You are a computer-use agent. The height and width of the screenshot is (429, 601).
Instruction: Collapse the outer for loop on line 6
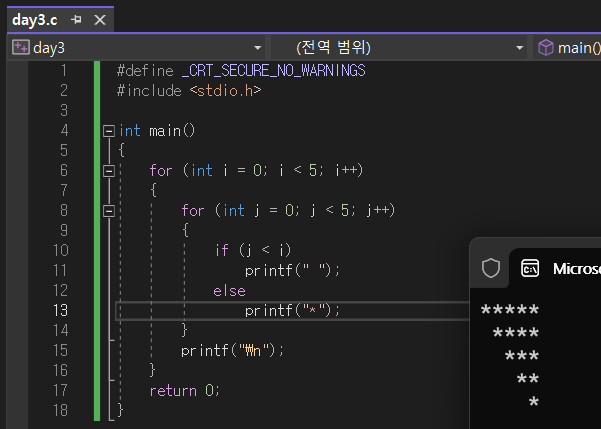pyautogui.click(x=109, y=171)
